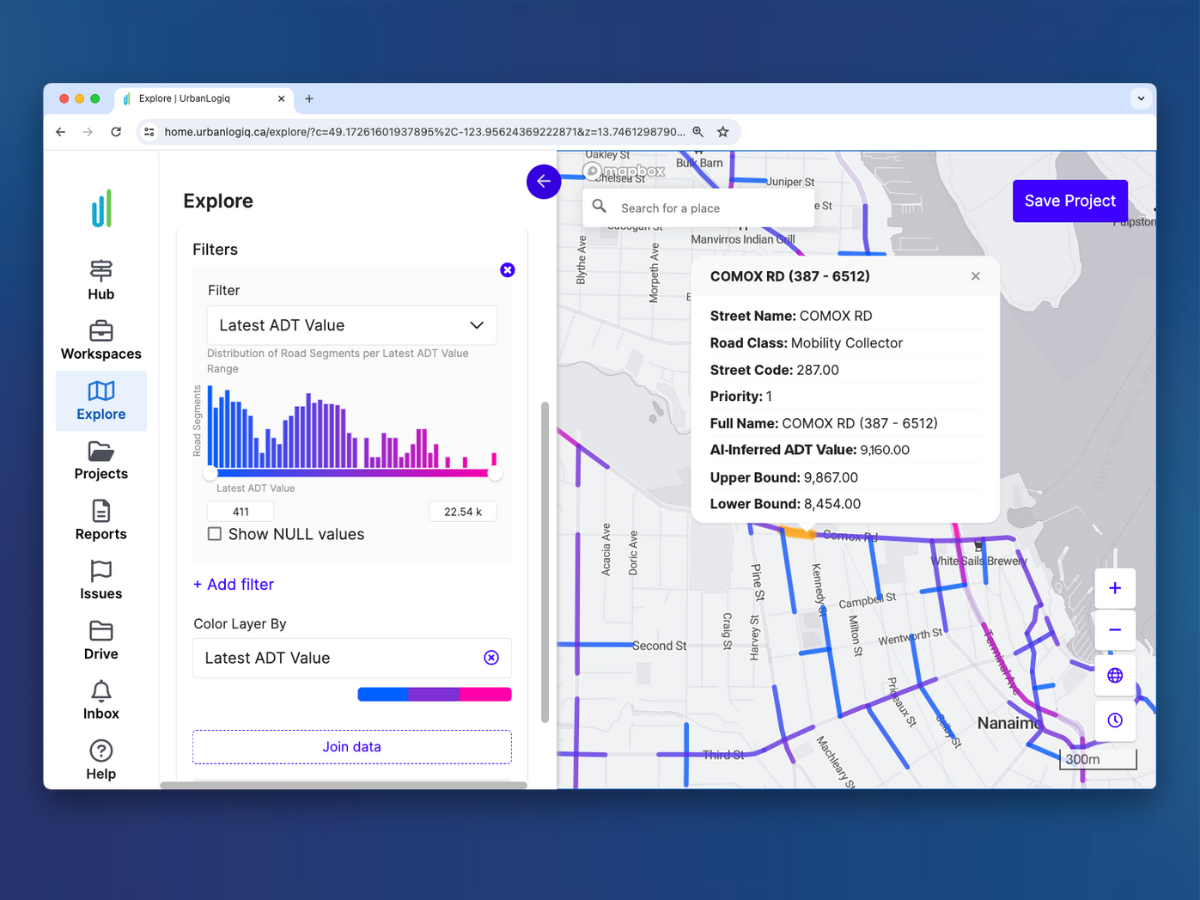
Task: Open the Projects section
Action: [100, 458]
